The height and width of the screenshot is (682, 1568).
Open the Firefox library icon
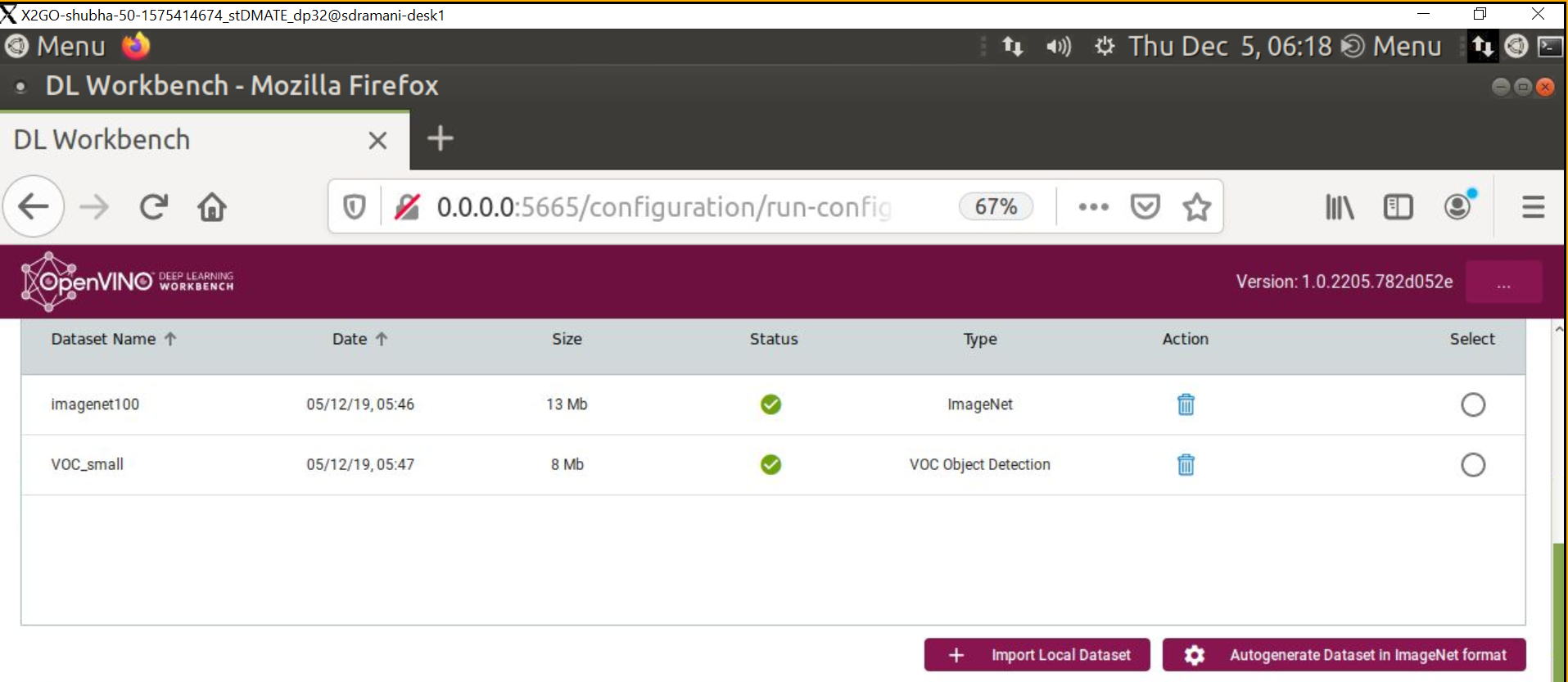tap(1339, 207)
